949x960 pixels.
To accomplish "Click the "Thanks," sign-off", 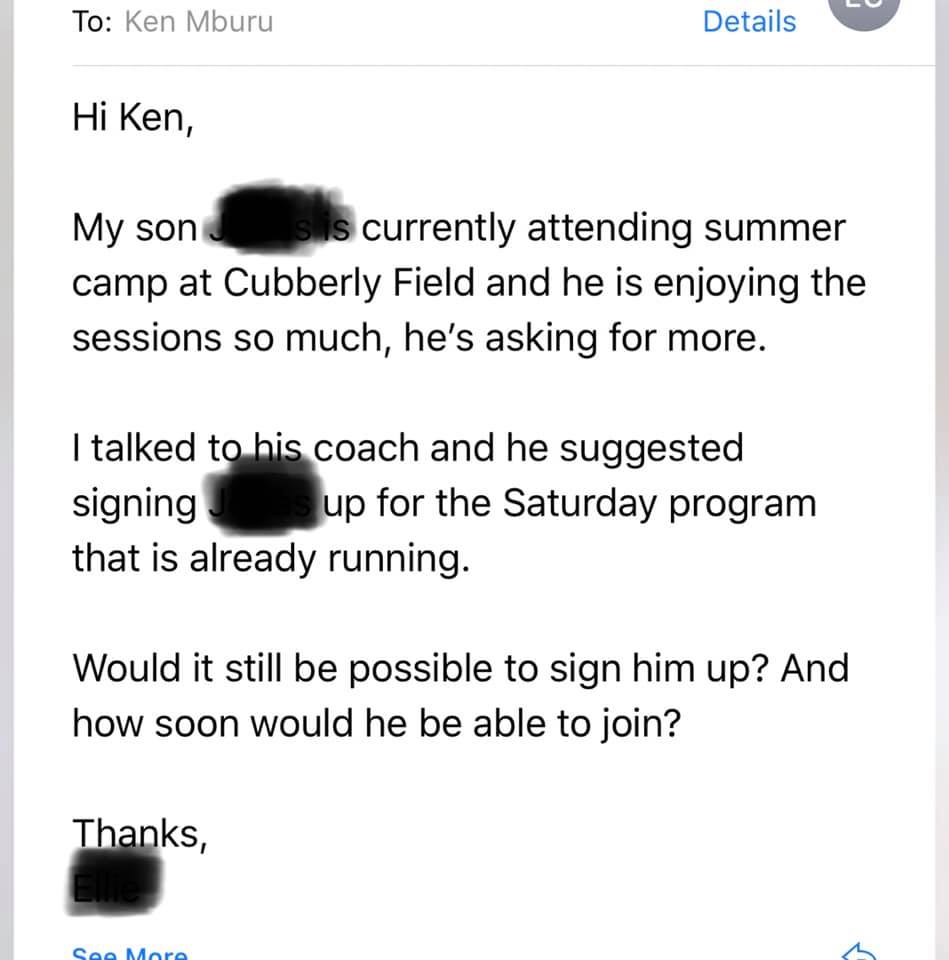I will [x=139, y=832].
